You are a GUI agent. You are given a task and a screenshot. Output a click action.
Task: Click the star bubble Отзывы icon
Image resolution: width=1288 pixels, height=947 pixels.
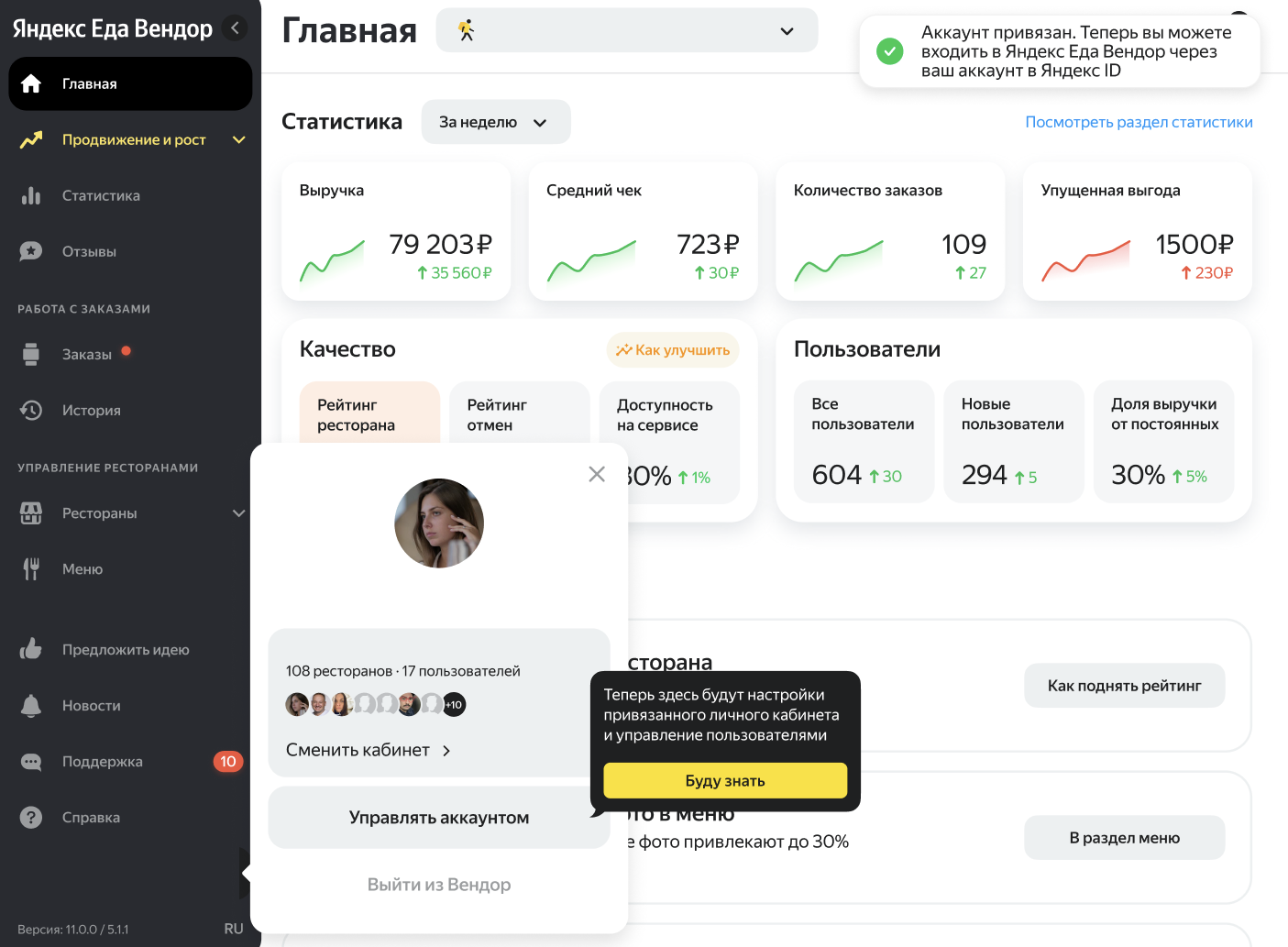tap(31, 251)
